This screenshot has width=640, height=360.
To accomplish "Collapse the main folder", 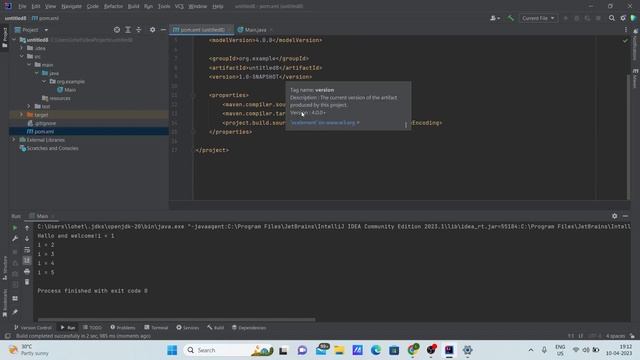I will [29, 64].
